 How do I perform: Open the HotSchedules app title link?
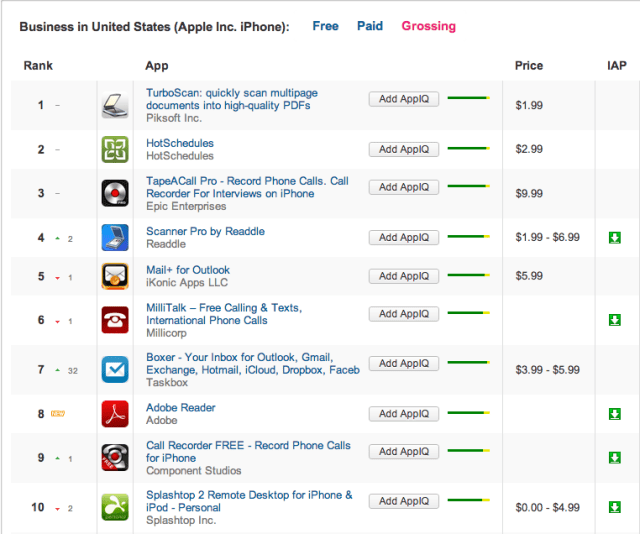[180, 143]
